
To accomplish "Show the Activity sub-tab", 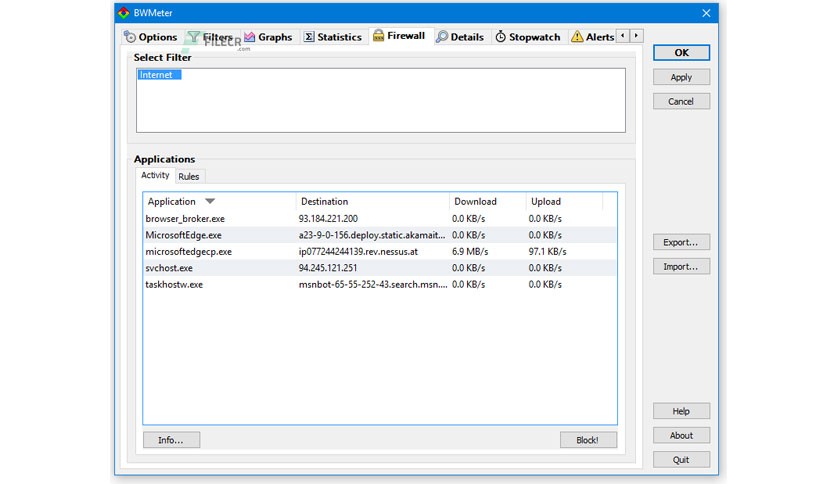I will (x=155, y=175).
